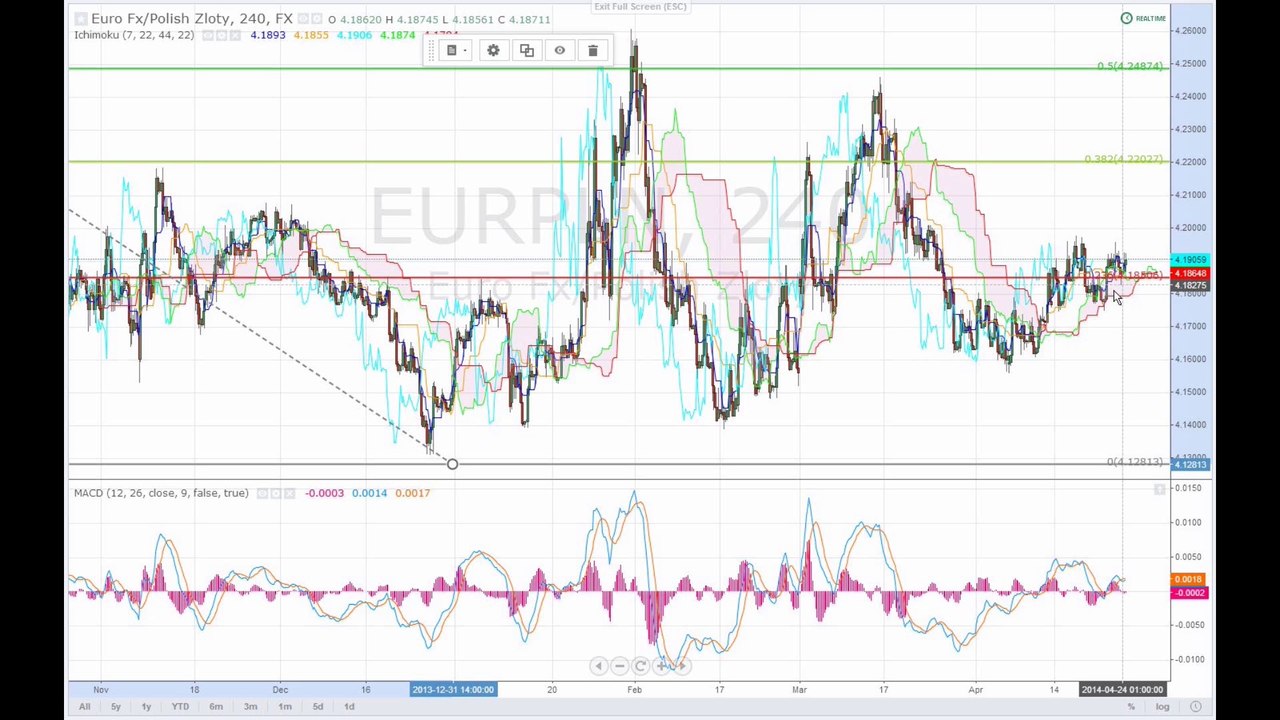
Task: Click the MACD line value 0.0014
Action: (x=369, y=493)
